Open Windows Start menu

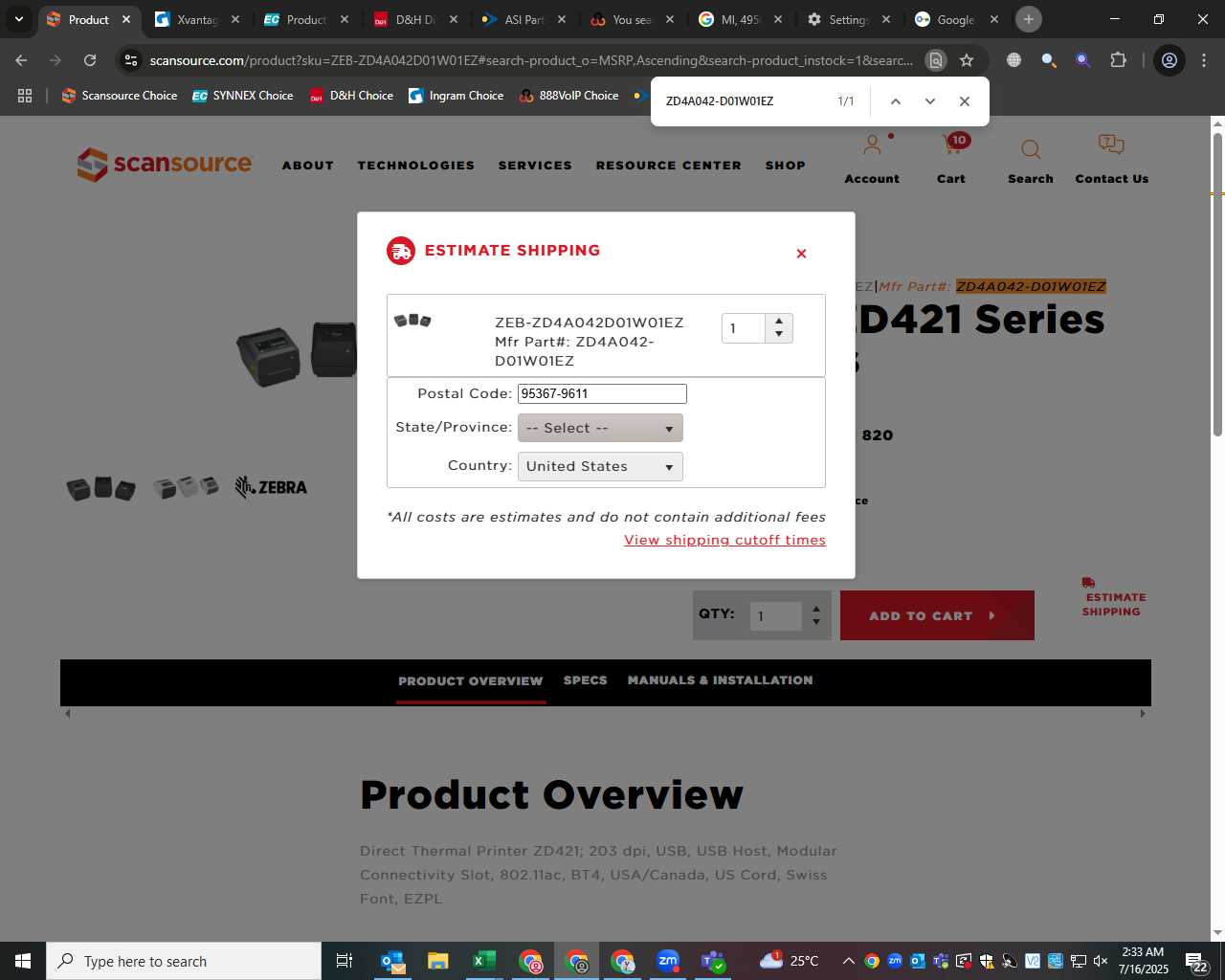click(x=23, y=961)
